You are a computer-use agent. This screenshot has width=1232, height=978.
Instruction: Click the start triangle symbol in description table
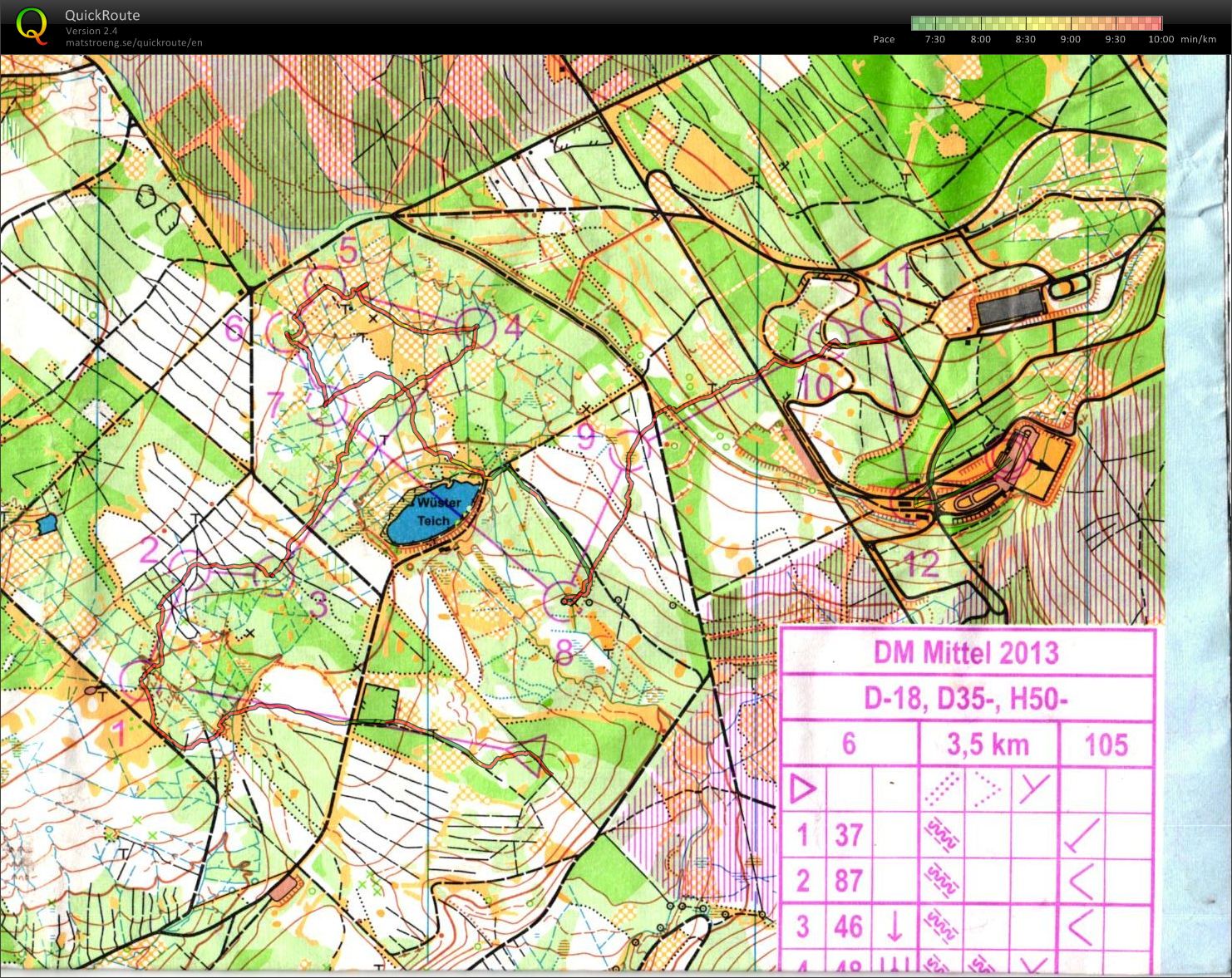coord(802,788)
